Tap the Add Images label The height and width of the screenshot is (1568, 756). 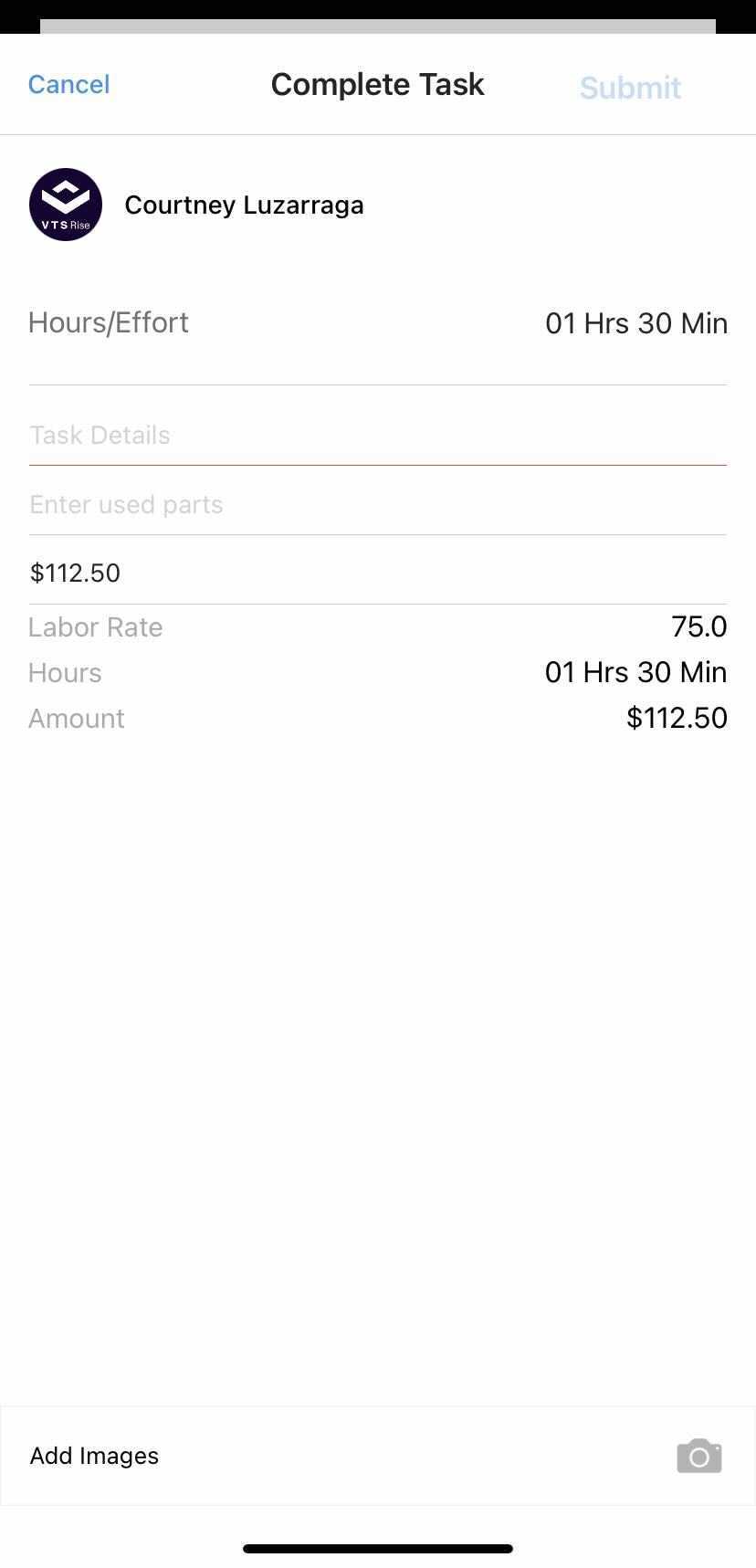click(x=94, y=1456)
